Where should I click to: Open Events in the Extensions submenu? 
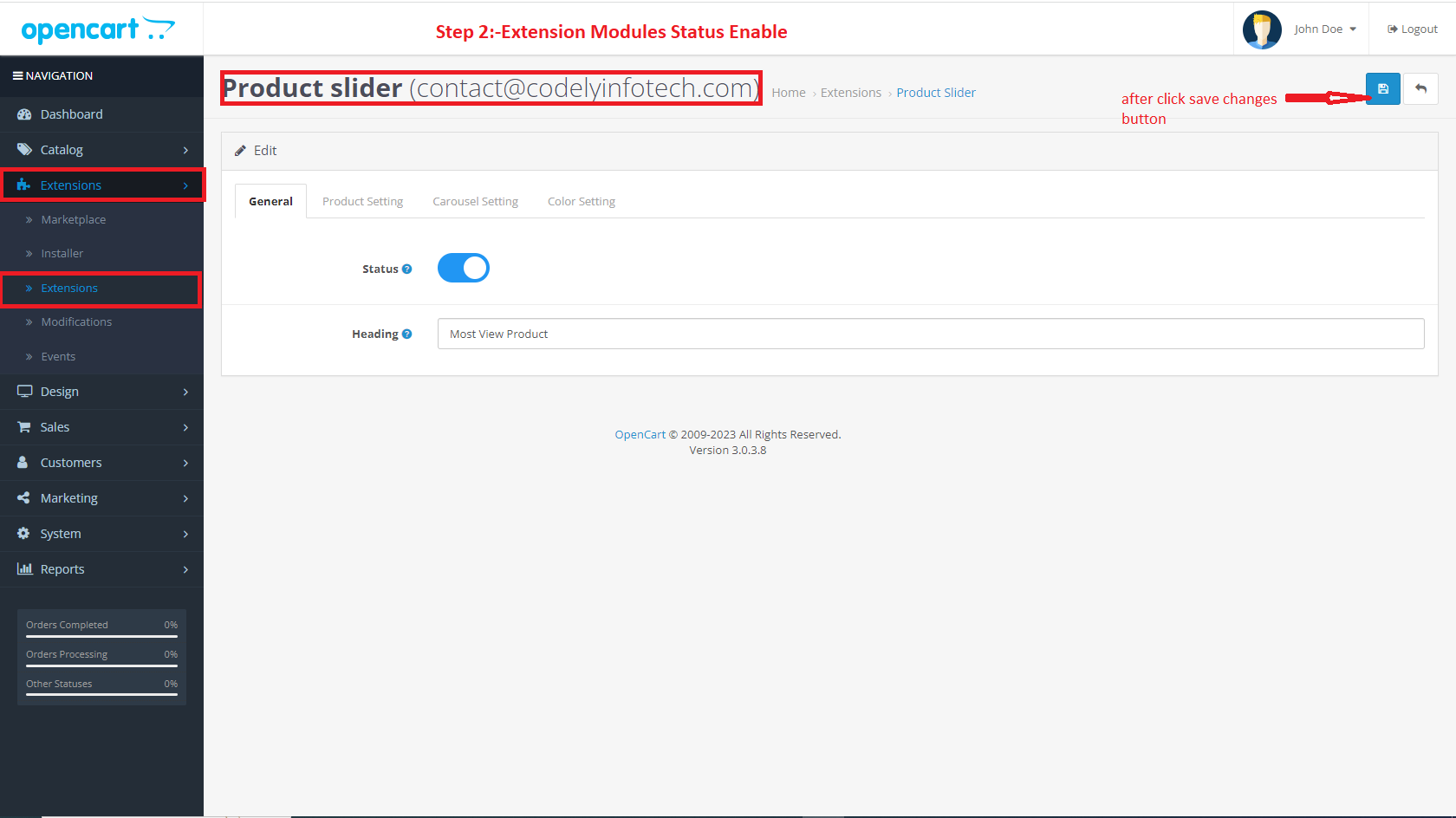point(101,357)
